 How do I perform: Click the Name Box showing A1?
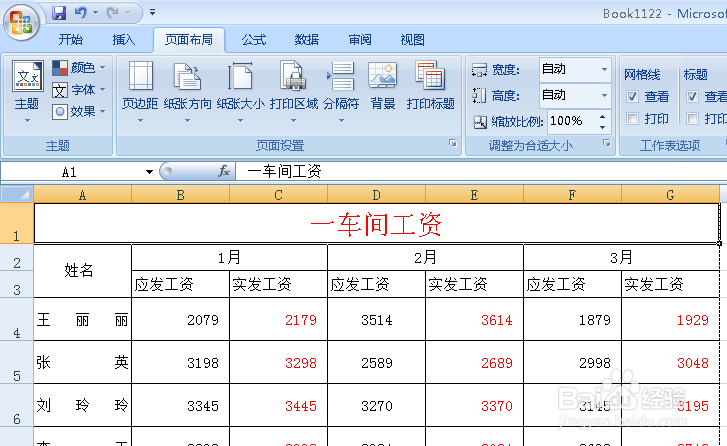click(72, 172)
